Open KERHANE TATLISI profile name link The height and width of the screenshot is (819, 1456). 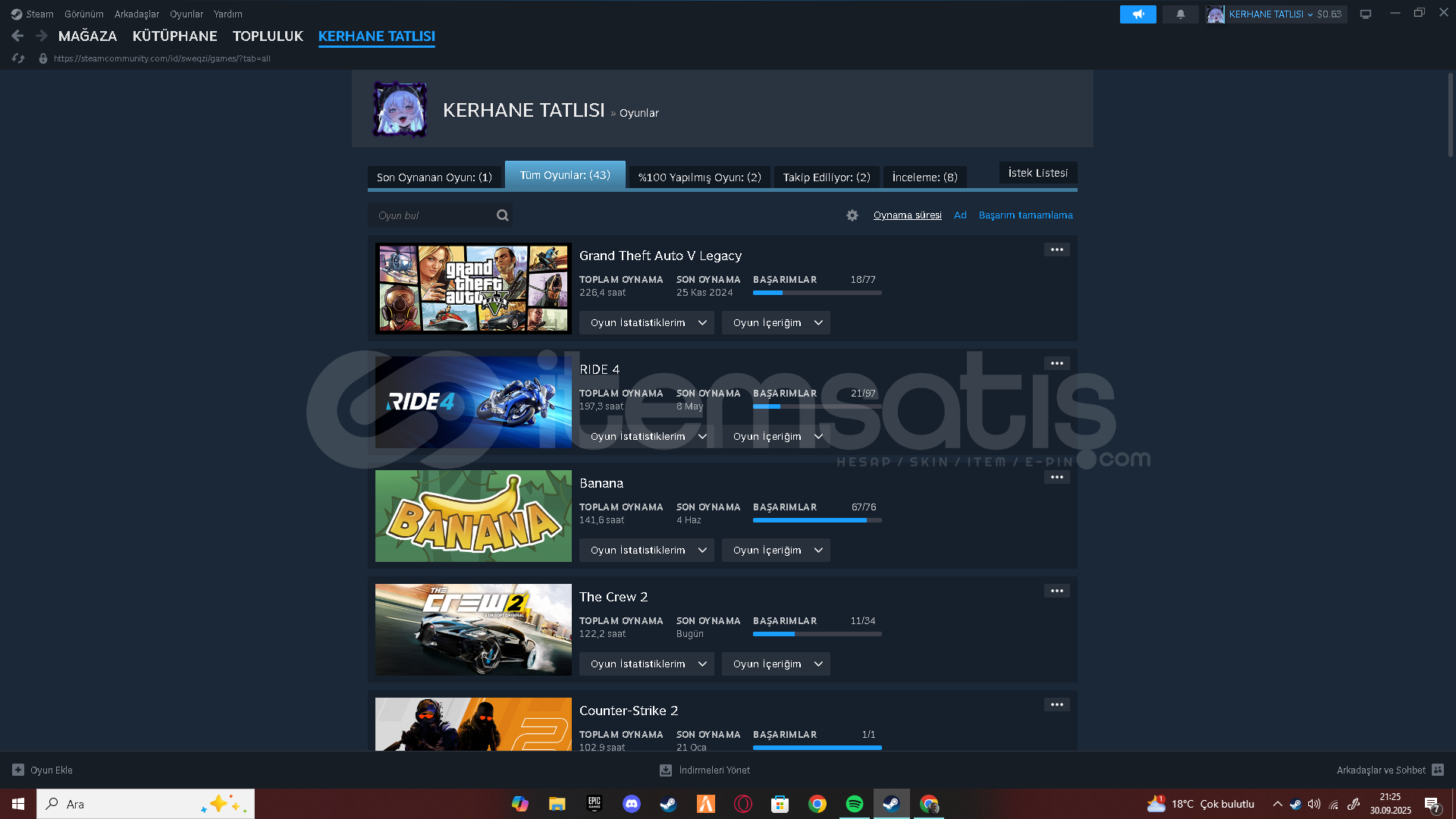523,110
